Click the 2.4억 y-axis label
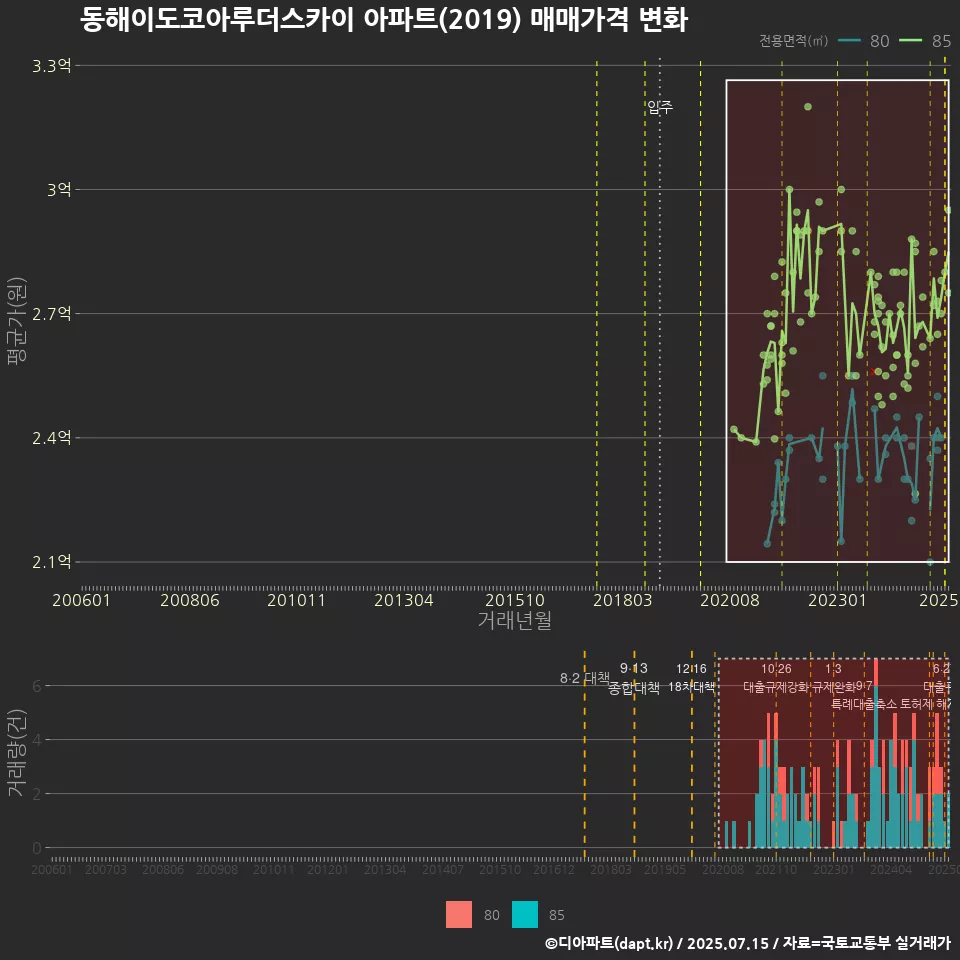The height and width of the screenshot is (960, 960). pos(51,438)
